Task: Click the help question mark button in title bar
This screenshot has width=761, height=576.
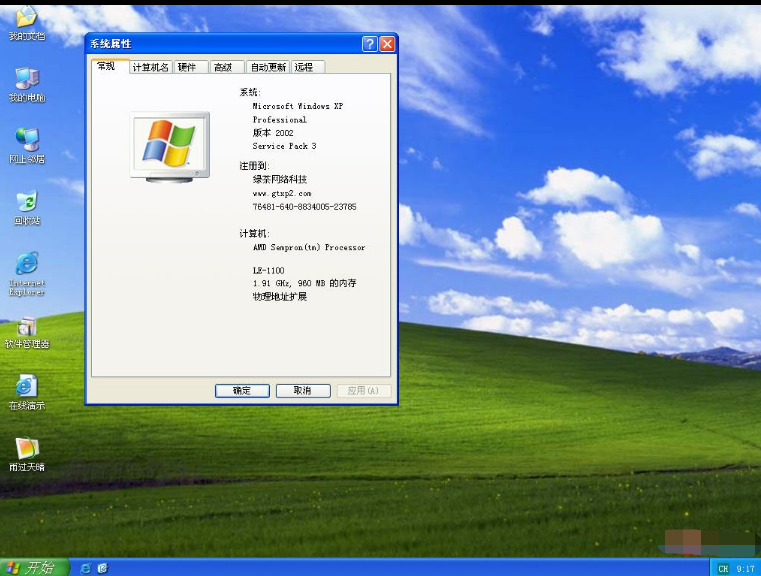Action: pyautogui.click(x=369, y=44)
